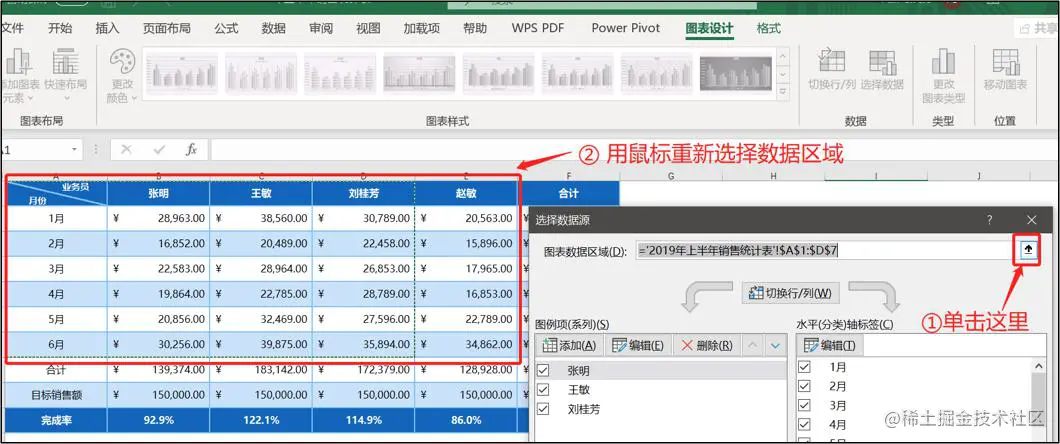
Task: Switch to the 页面布局 tab
Action: [167, 28]
